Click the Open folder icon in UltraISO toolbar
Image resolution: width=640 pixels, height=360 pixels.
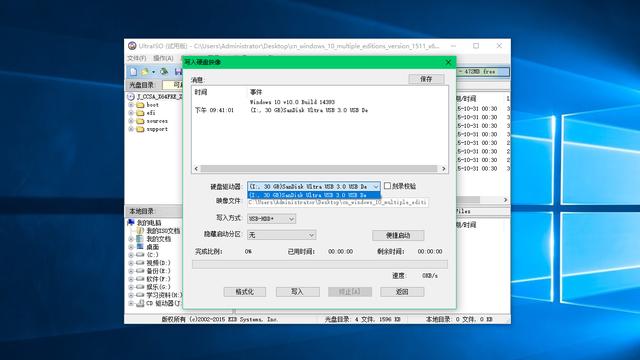(x=145, y=72)
